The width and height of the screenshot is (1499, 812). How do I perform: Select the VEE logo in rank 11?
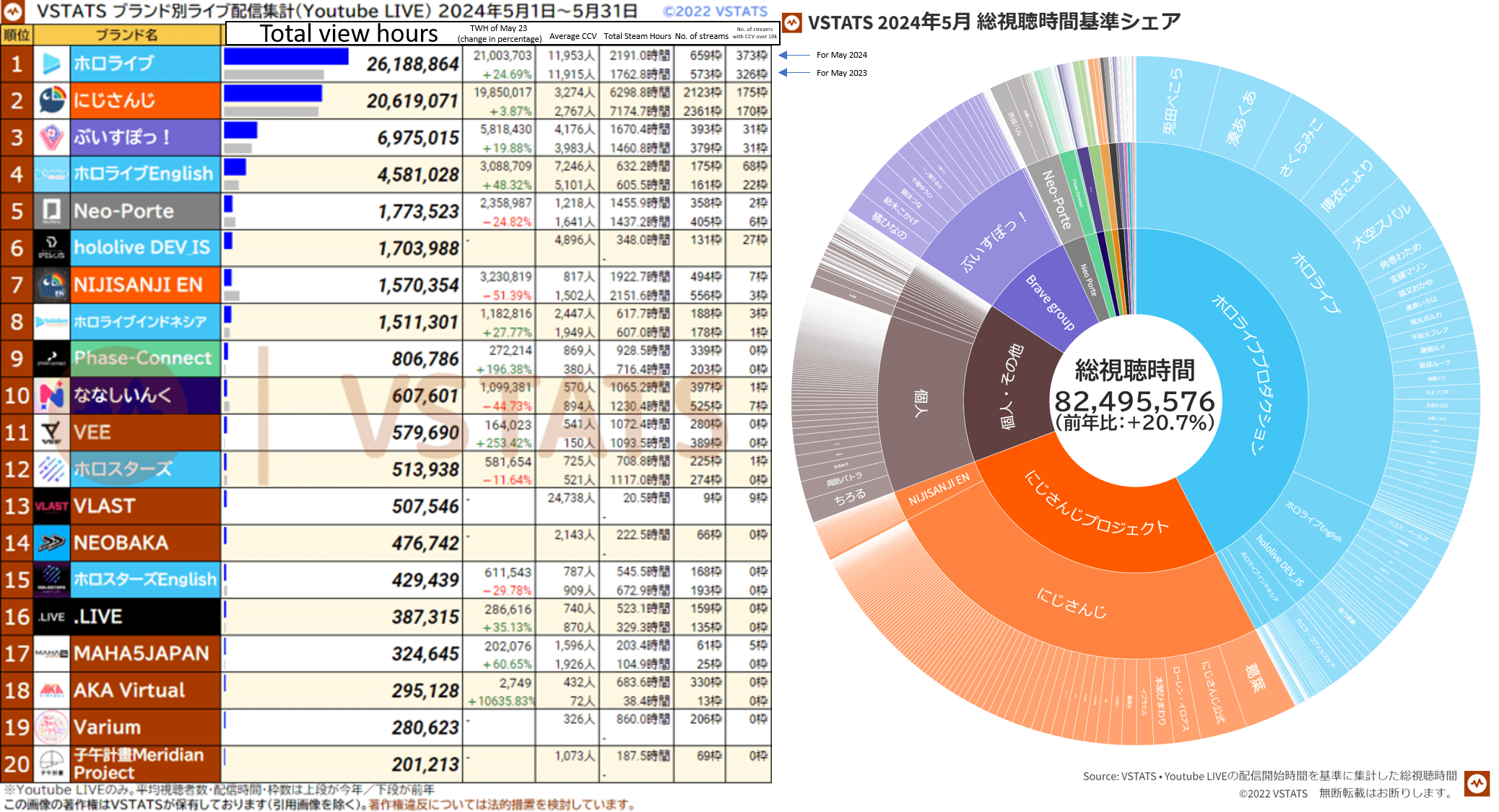point(51,432)
